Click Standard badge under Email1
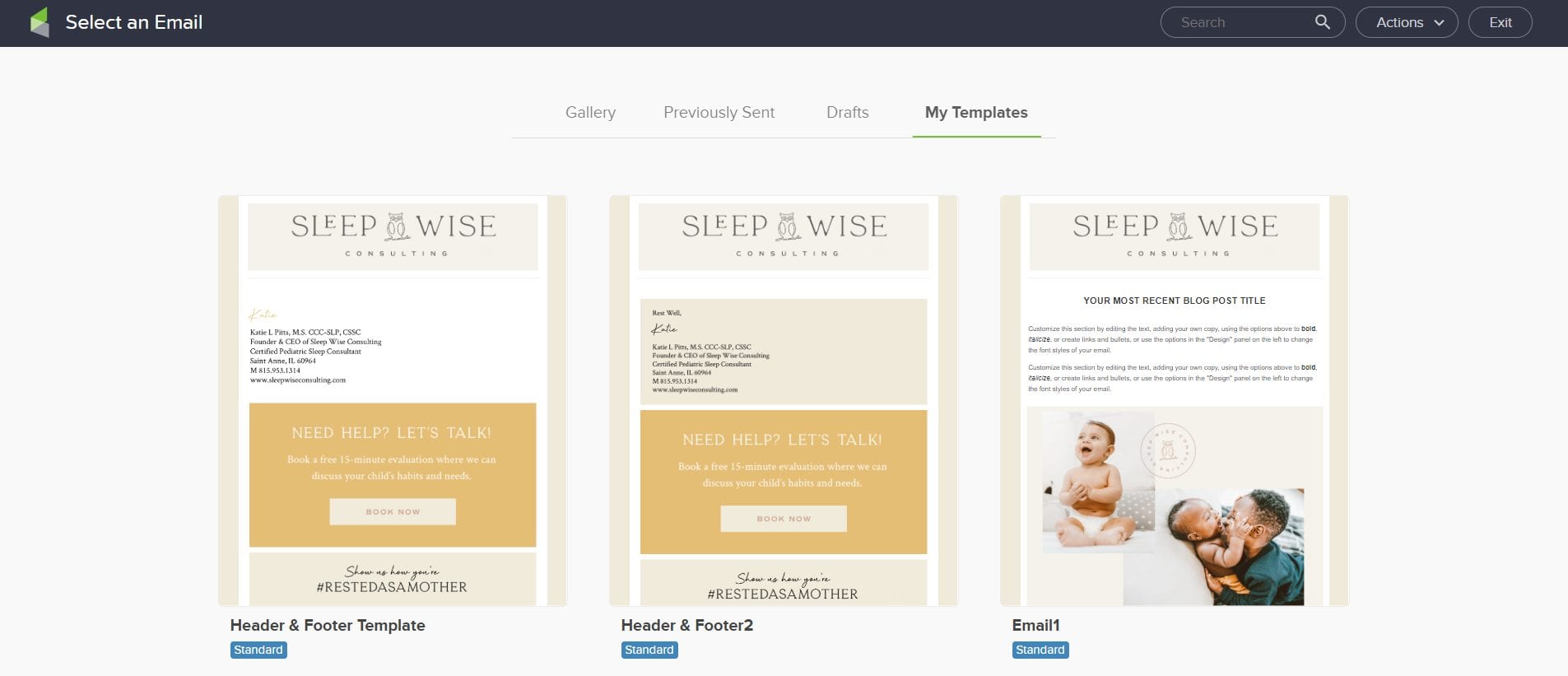1568x676 pixels. pos(1040,650)
